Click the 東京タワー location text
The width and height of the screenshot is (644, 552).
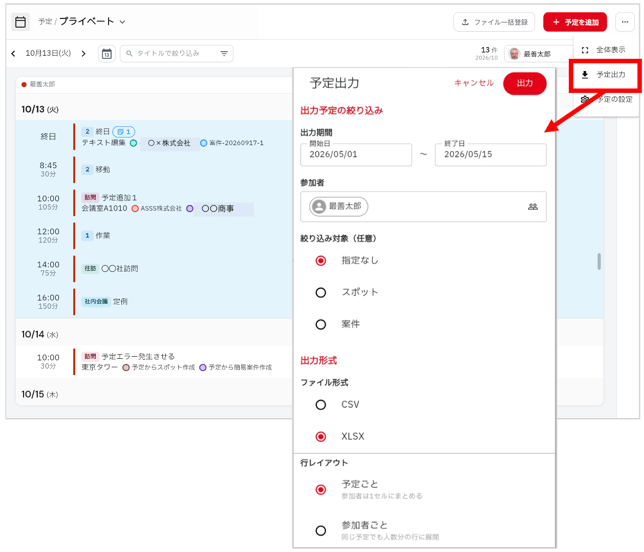click(99, 367)
